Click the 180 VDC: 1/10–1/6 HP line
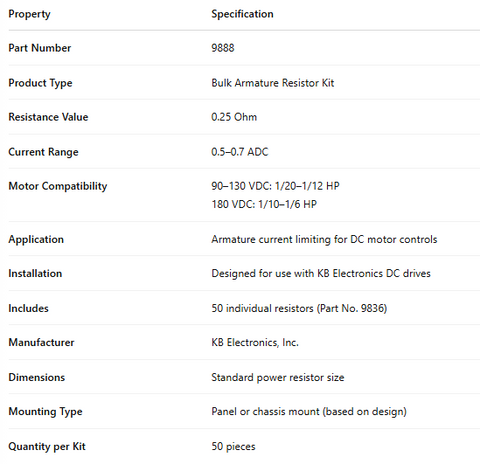Screen dimensions: 480x464 click(264, 204)
